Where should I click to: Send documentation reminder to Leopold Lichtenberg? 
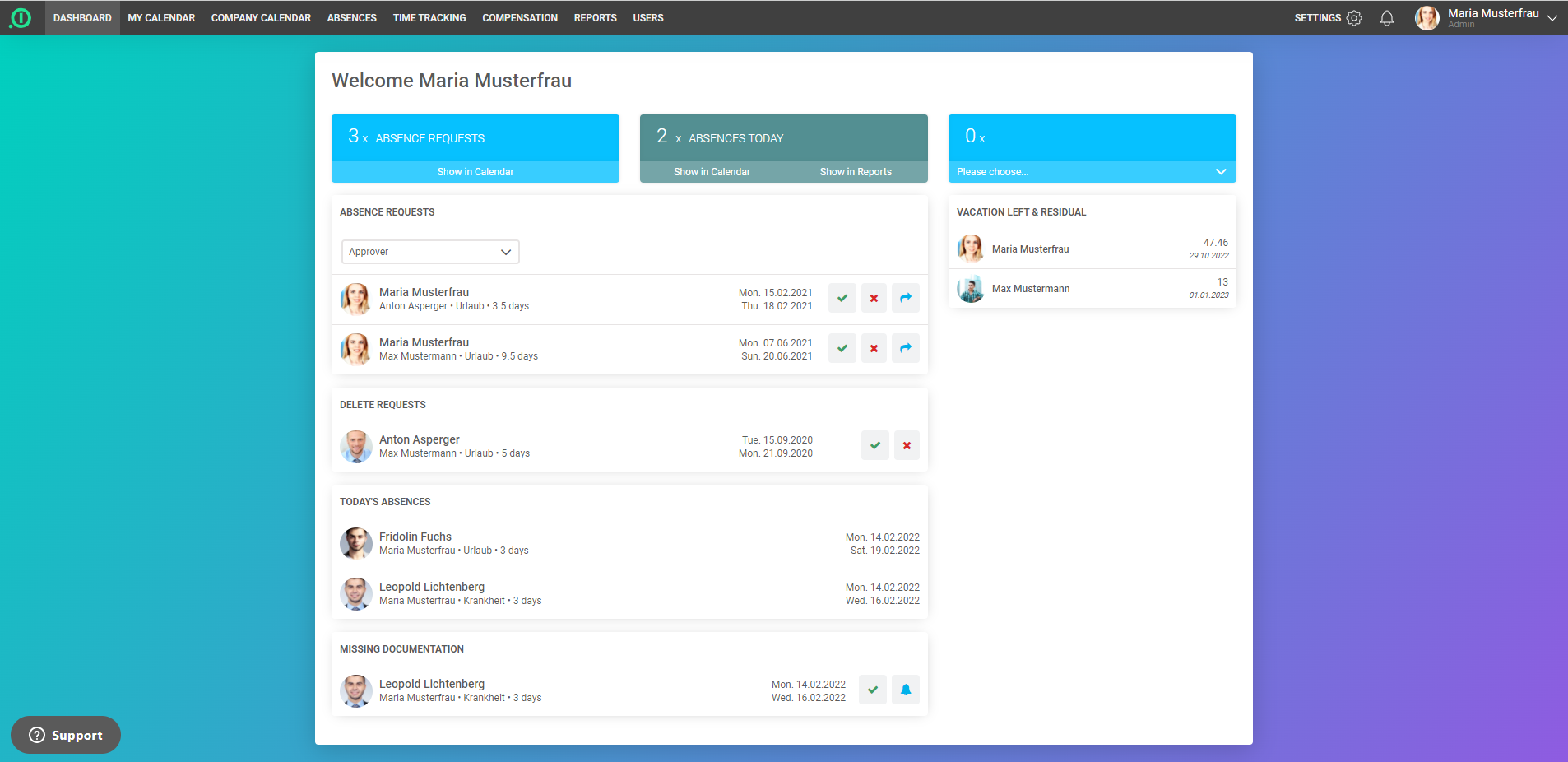(x=905, y=690)
